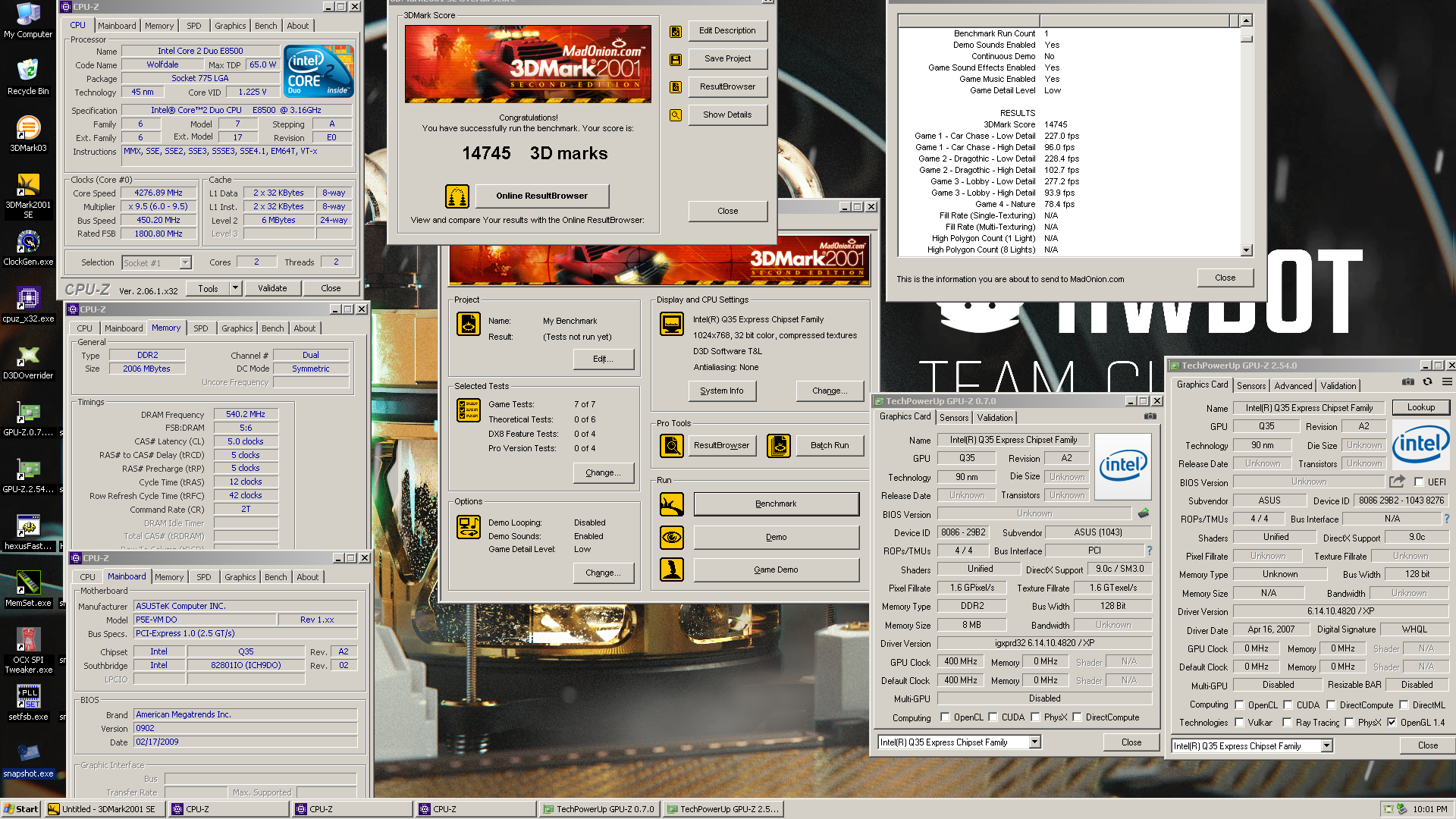Click ResultBrowser button in score dialog

tap(727, 86)
